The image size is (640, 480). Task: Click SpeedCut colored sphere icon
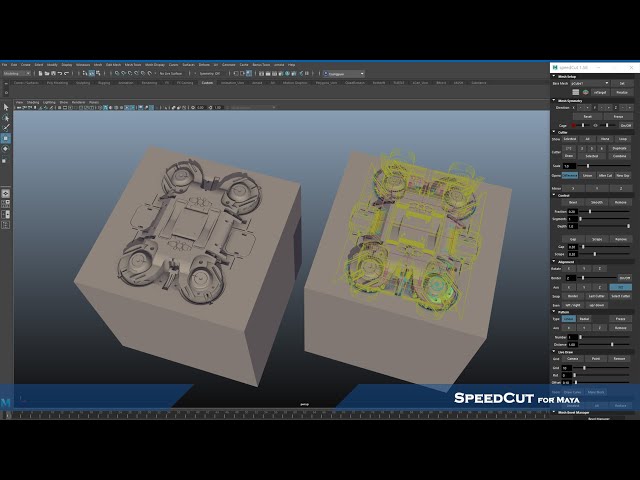(586, 92)
